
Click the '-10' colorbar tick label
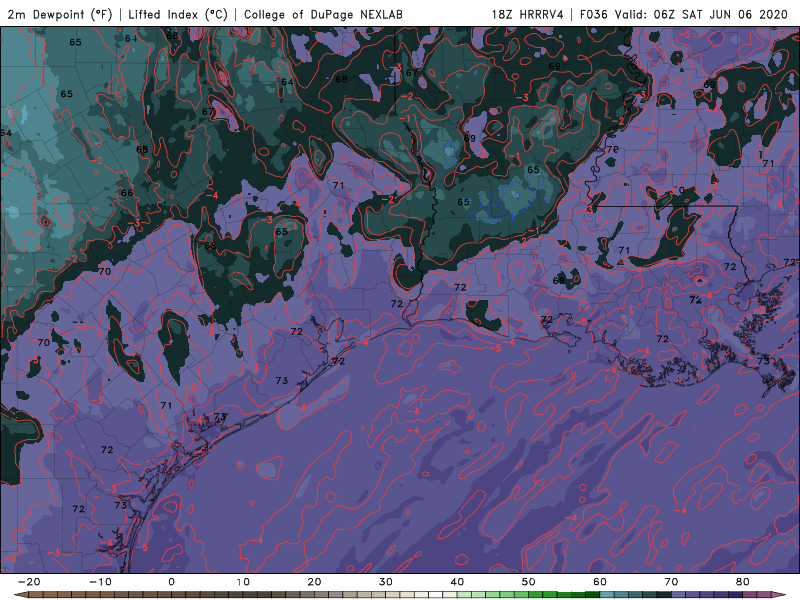coord(100,582)
